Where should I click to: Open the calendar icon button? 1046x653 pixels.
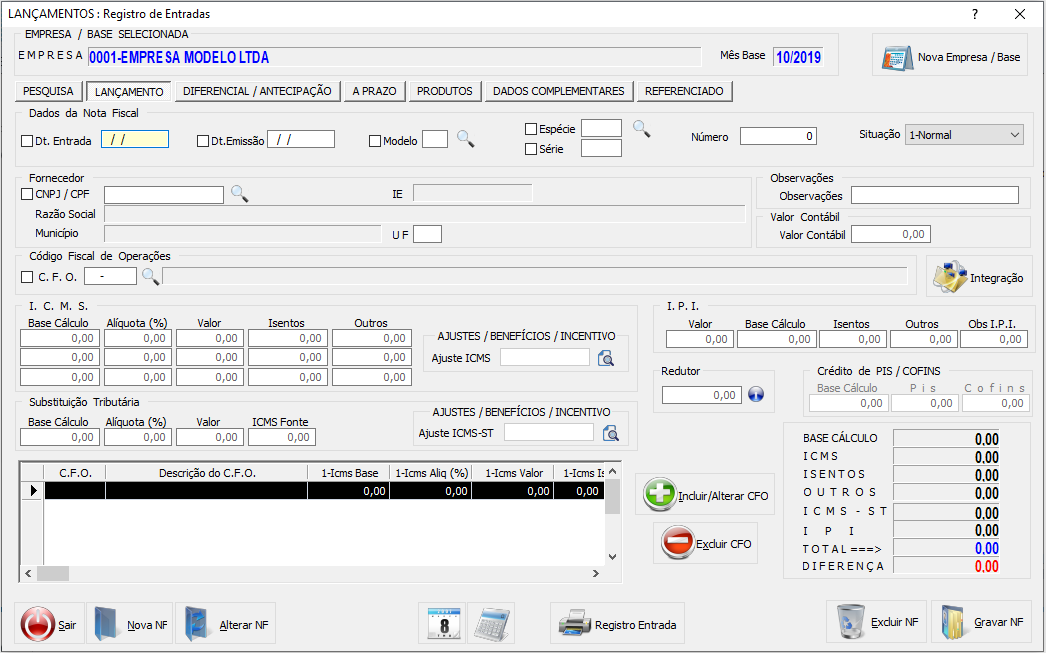coord(443,623)
